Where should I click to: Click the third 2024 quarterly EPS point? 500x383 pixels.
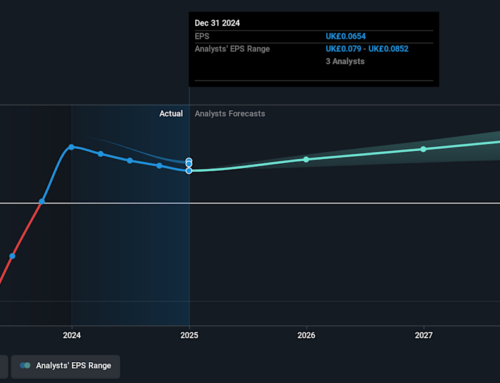click(x=130, y=161)
